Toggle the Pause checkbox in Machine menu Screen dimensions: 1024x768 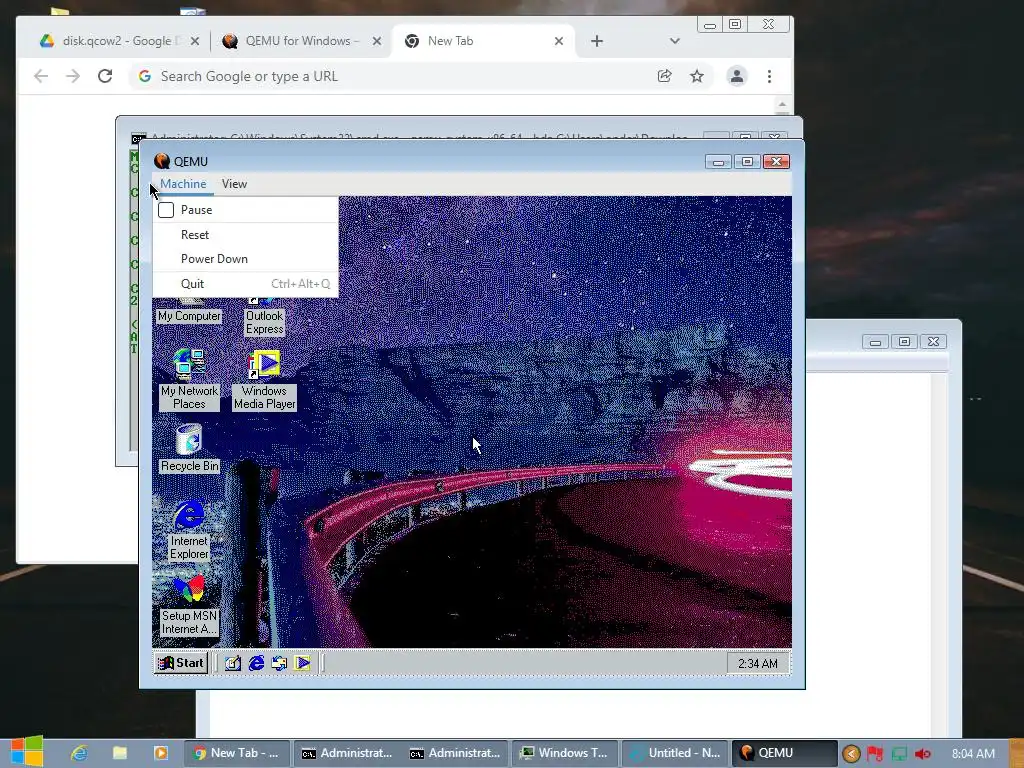pyautogui.click(x=166, y=210)
